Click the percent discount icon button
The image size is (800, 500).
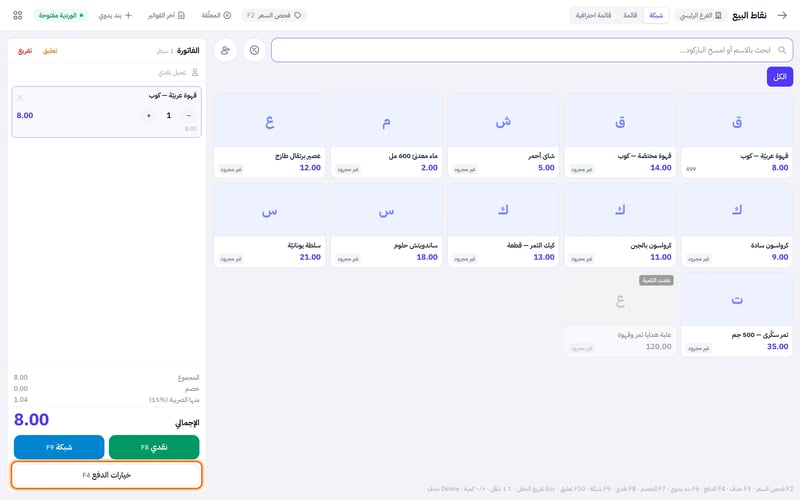(x=254, y=50)
